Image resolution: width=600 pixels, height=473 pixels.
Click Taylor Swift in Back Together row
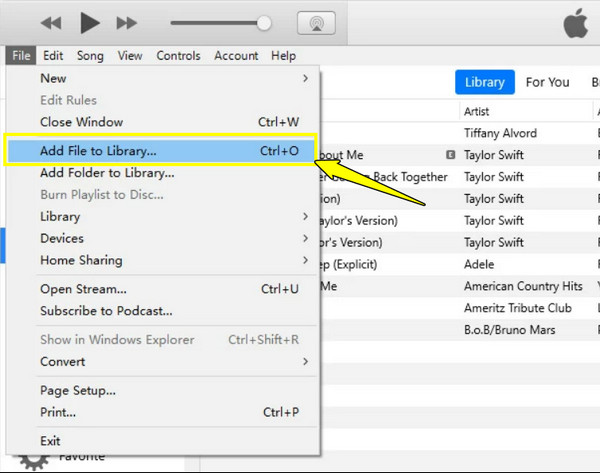494,177
